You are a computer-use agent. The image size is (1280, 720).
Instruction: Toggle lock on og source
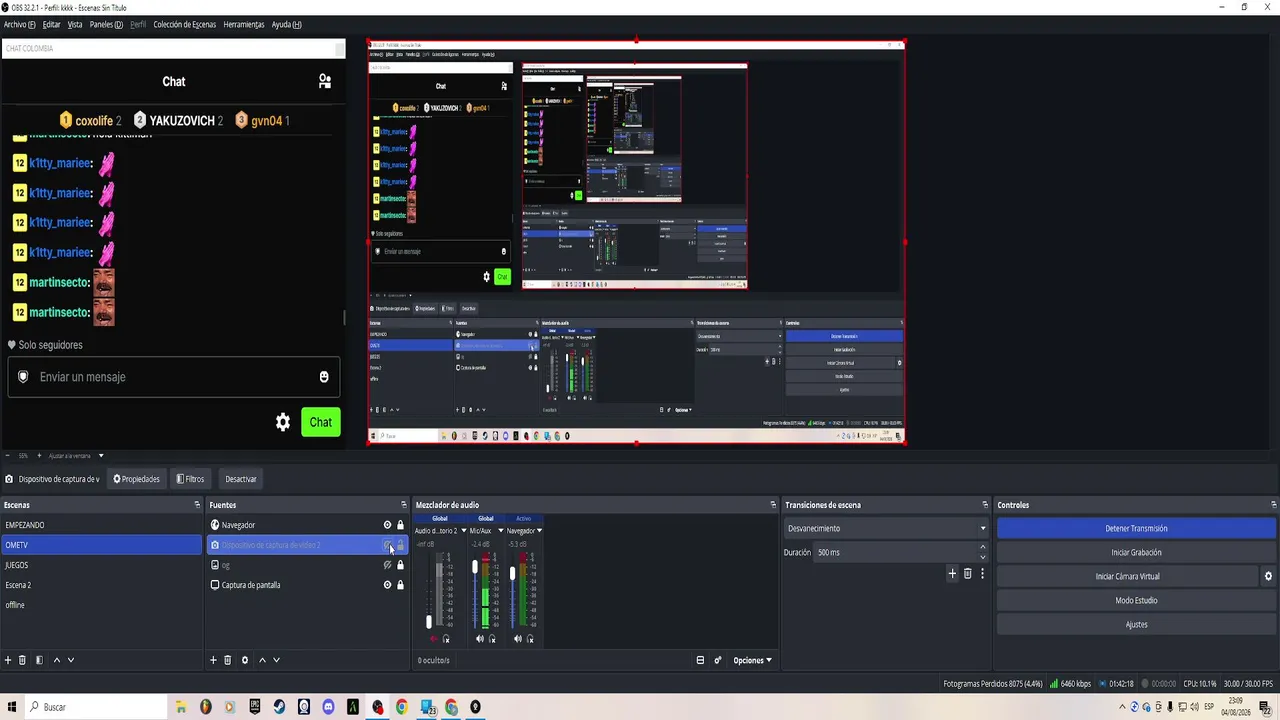[x=400, y=565]
